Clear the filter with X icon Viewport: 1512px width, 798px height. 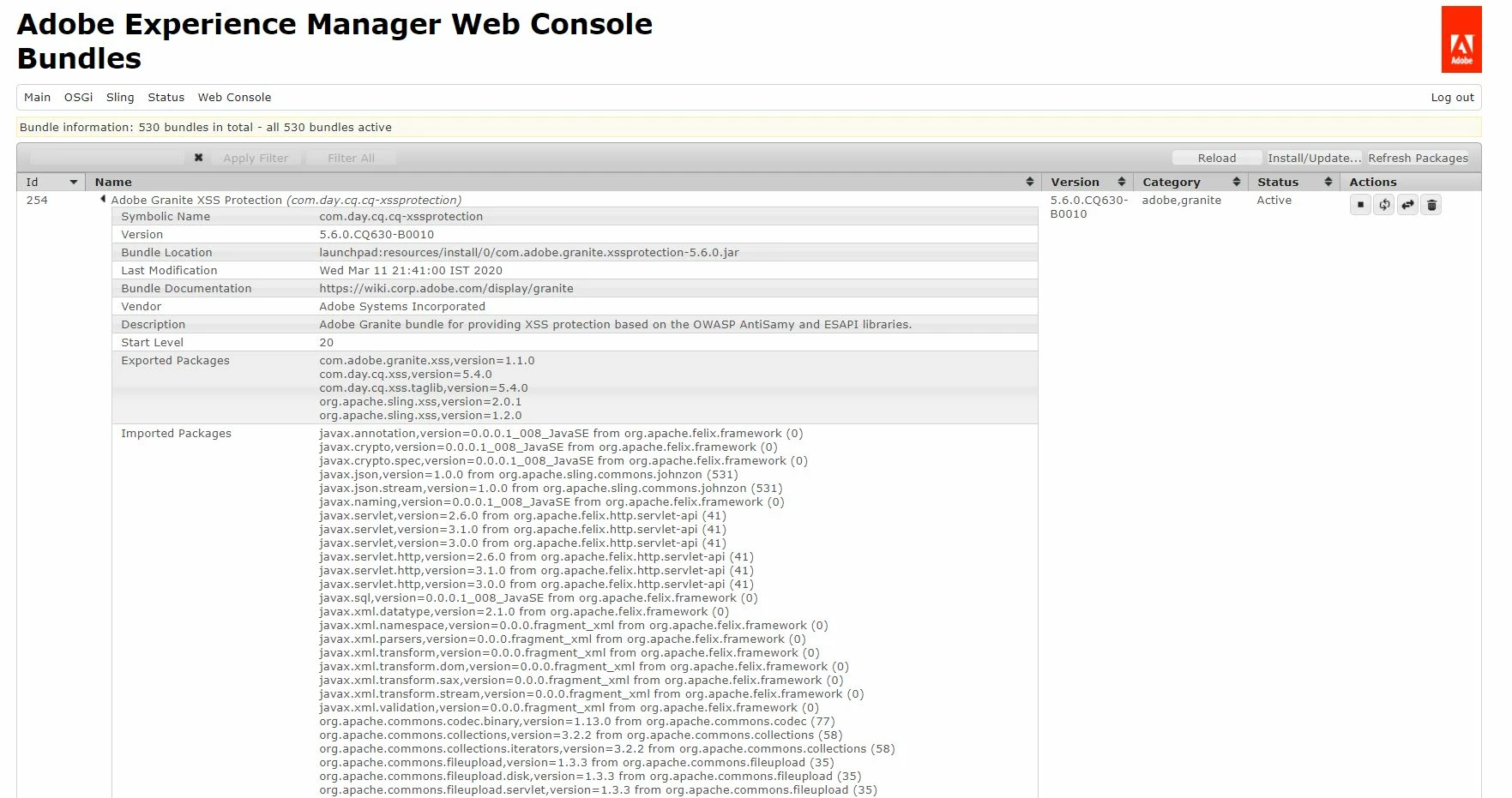pos(198,158)
